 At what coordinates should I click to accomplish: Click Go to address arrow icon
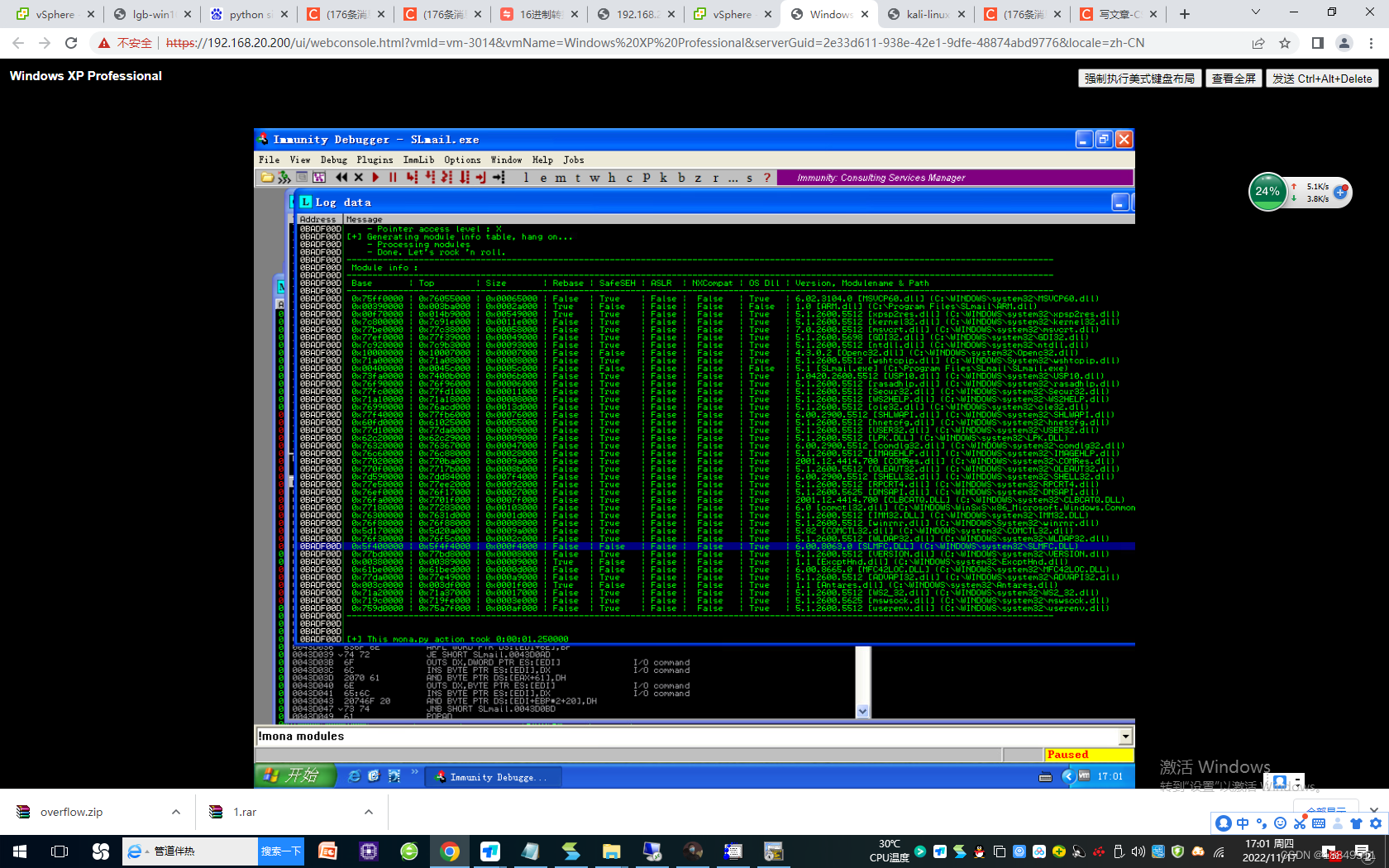tap(499, 177)
